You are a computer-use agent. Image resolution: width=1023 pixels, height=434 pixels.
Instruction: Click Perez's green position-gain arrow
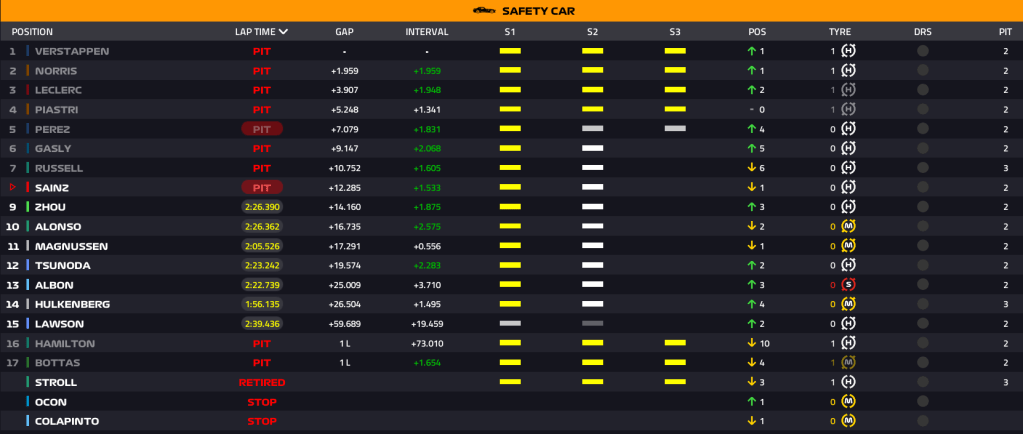(x=752, y=129)
